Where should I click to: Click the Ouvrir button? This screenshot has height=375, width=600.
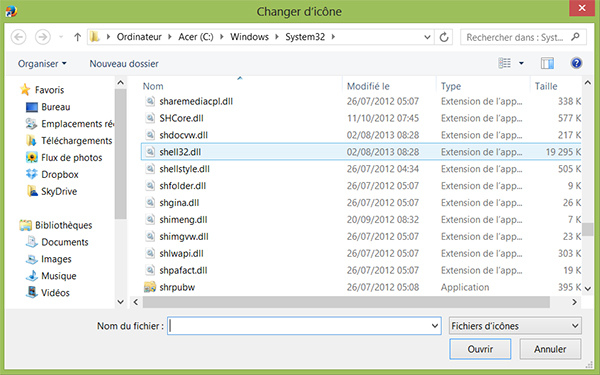pos(480,349)
